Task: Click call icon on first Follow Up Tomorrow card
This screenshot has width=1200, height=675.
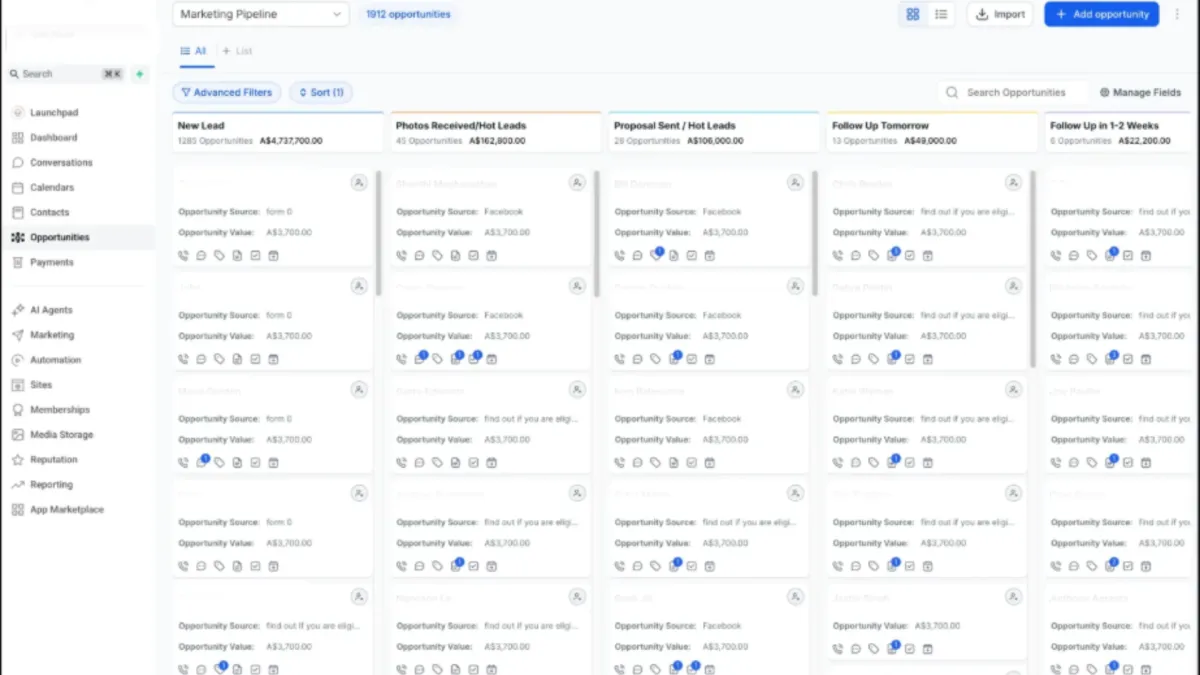Action: coord(837,256)
